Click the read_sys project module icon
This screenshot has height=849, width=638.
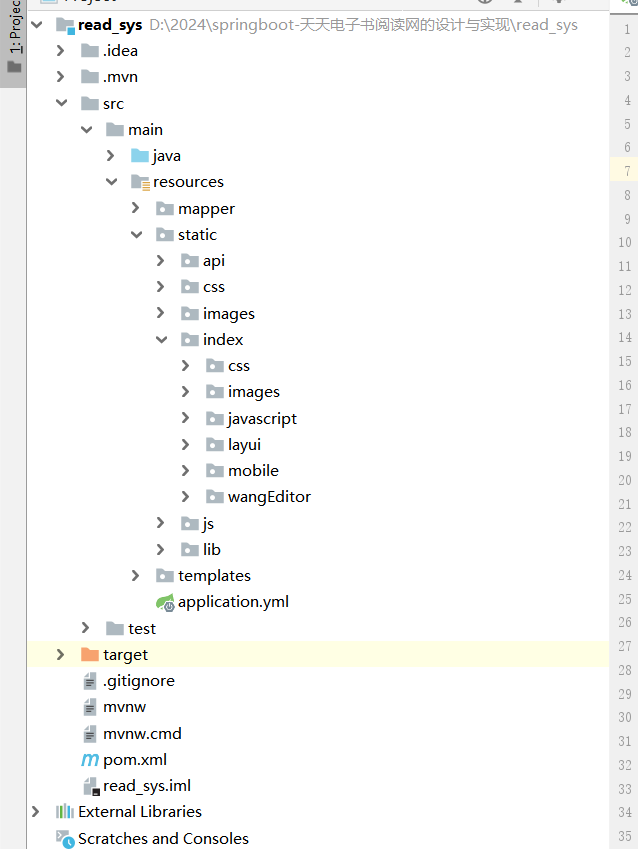[x=65, y=25]
